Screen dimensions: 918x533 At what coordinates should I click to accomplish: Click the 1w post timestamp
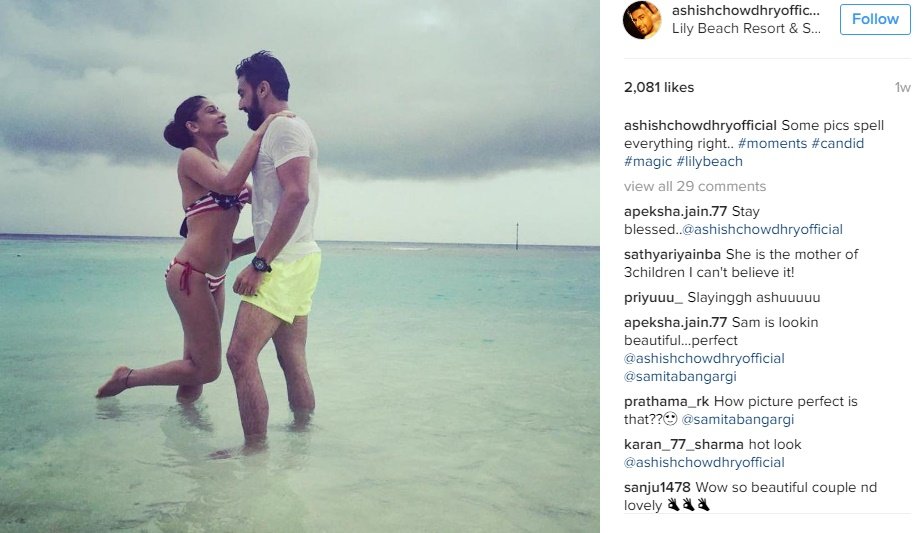902,88
